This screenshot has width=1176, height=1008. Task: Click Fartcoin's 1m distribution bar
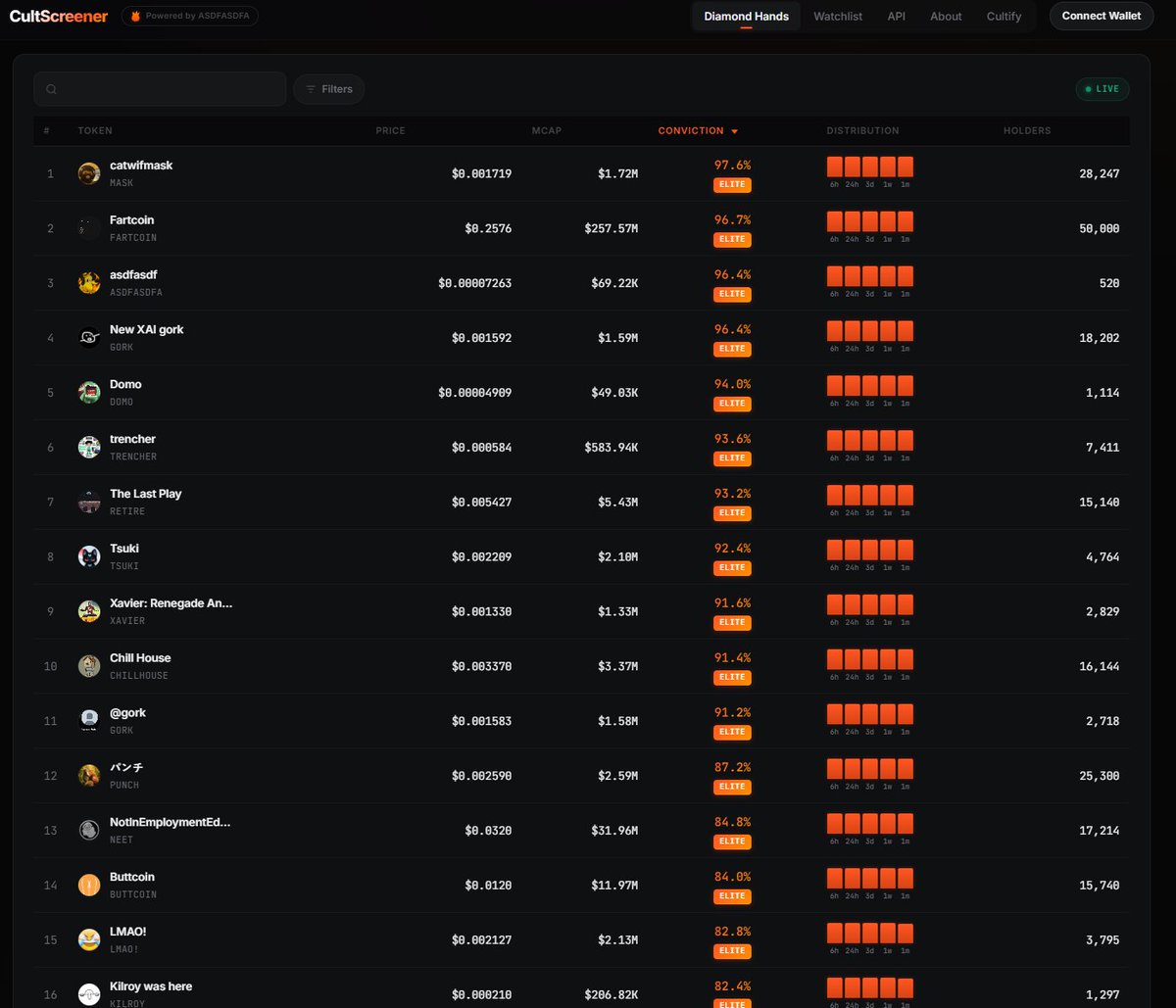[906, 220]
